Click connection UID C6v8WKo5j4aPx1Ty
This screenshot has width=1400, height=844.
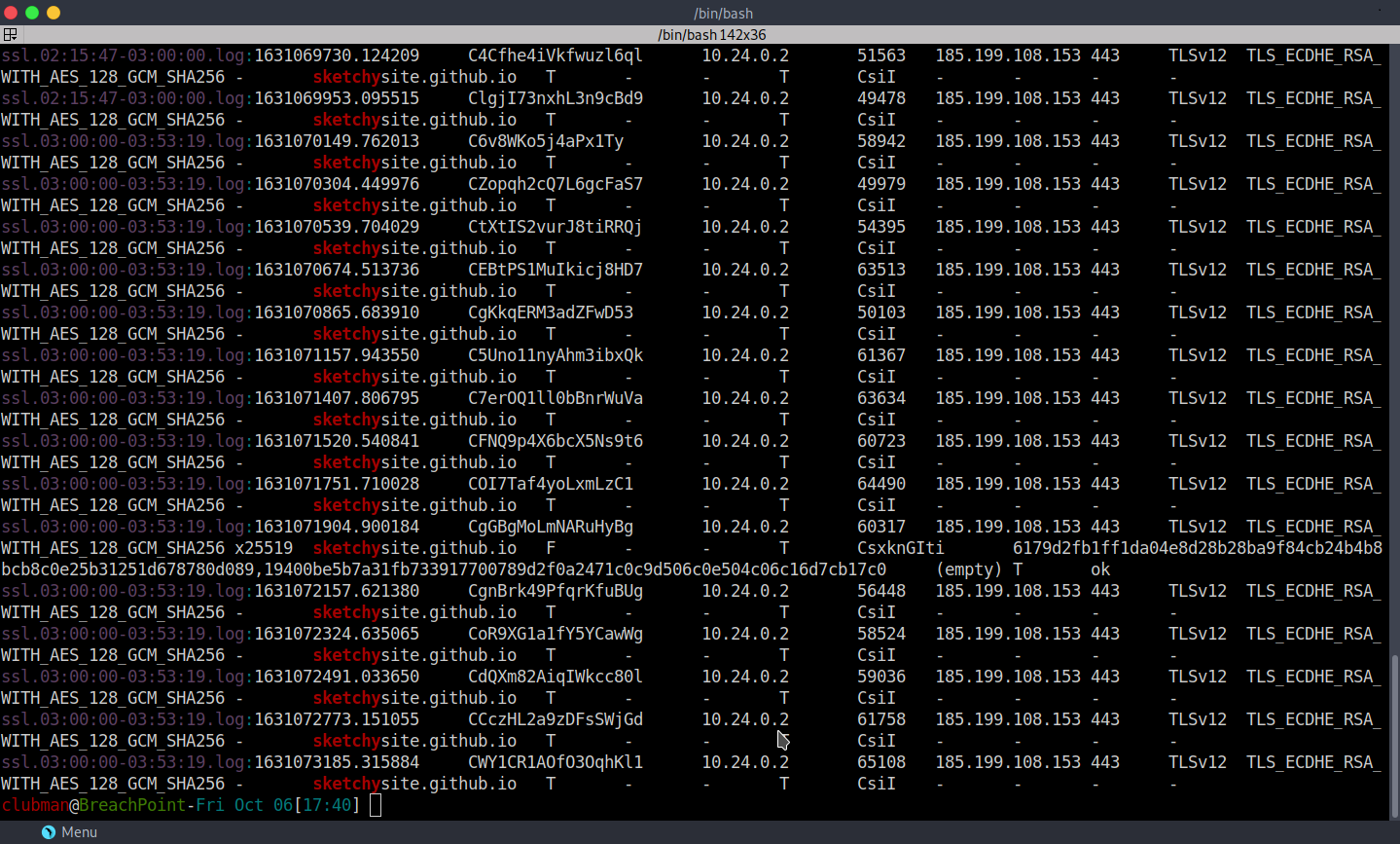(x=546, y=141)
